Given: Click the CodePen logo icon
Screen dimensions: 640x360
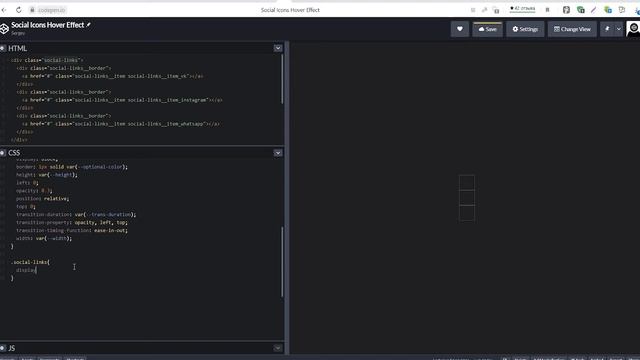Looking at the screenshot, I should [4, 29].
